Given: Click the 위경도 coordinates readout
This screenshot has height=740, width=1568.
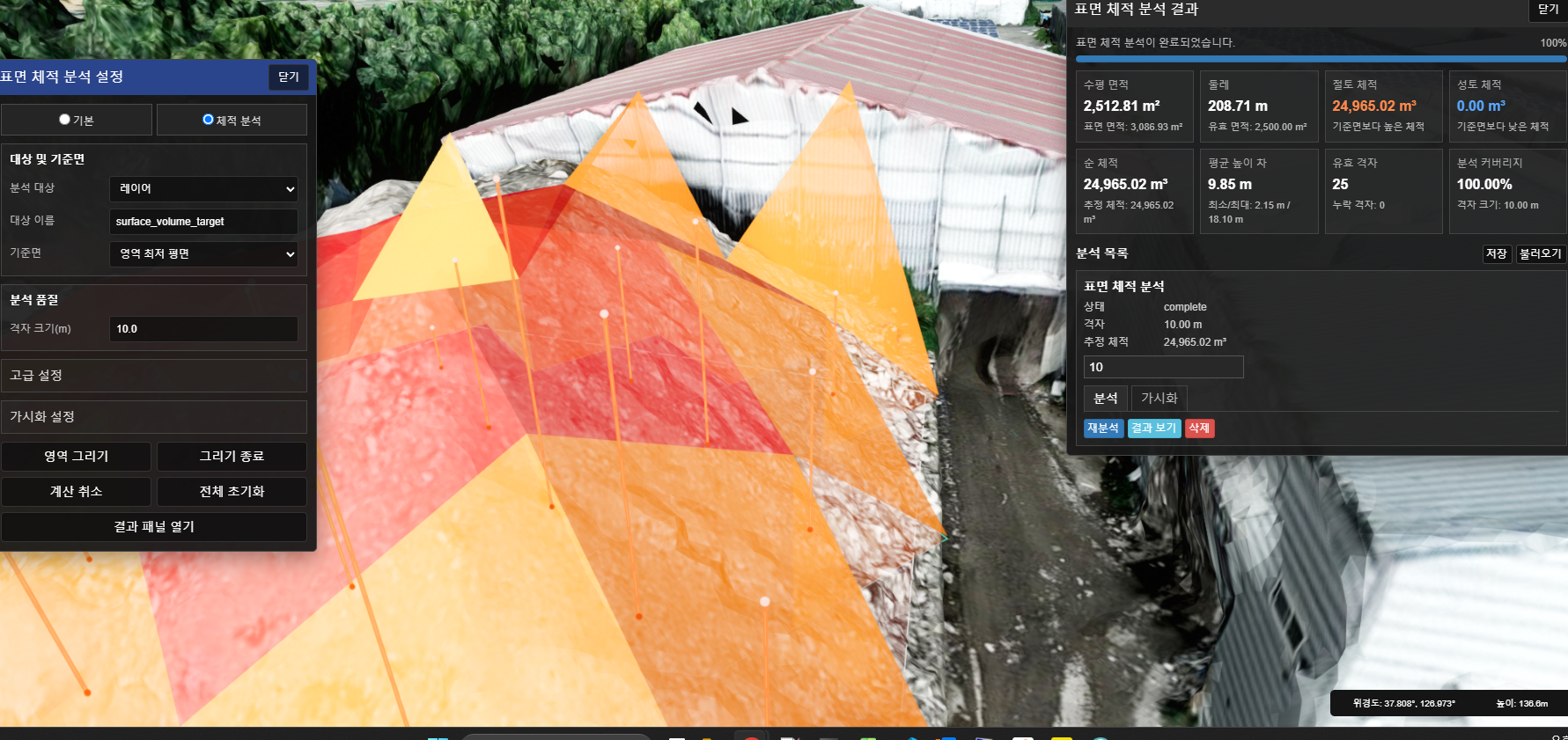Looking at the screenshot, I should pos(1404,703).
